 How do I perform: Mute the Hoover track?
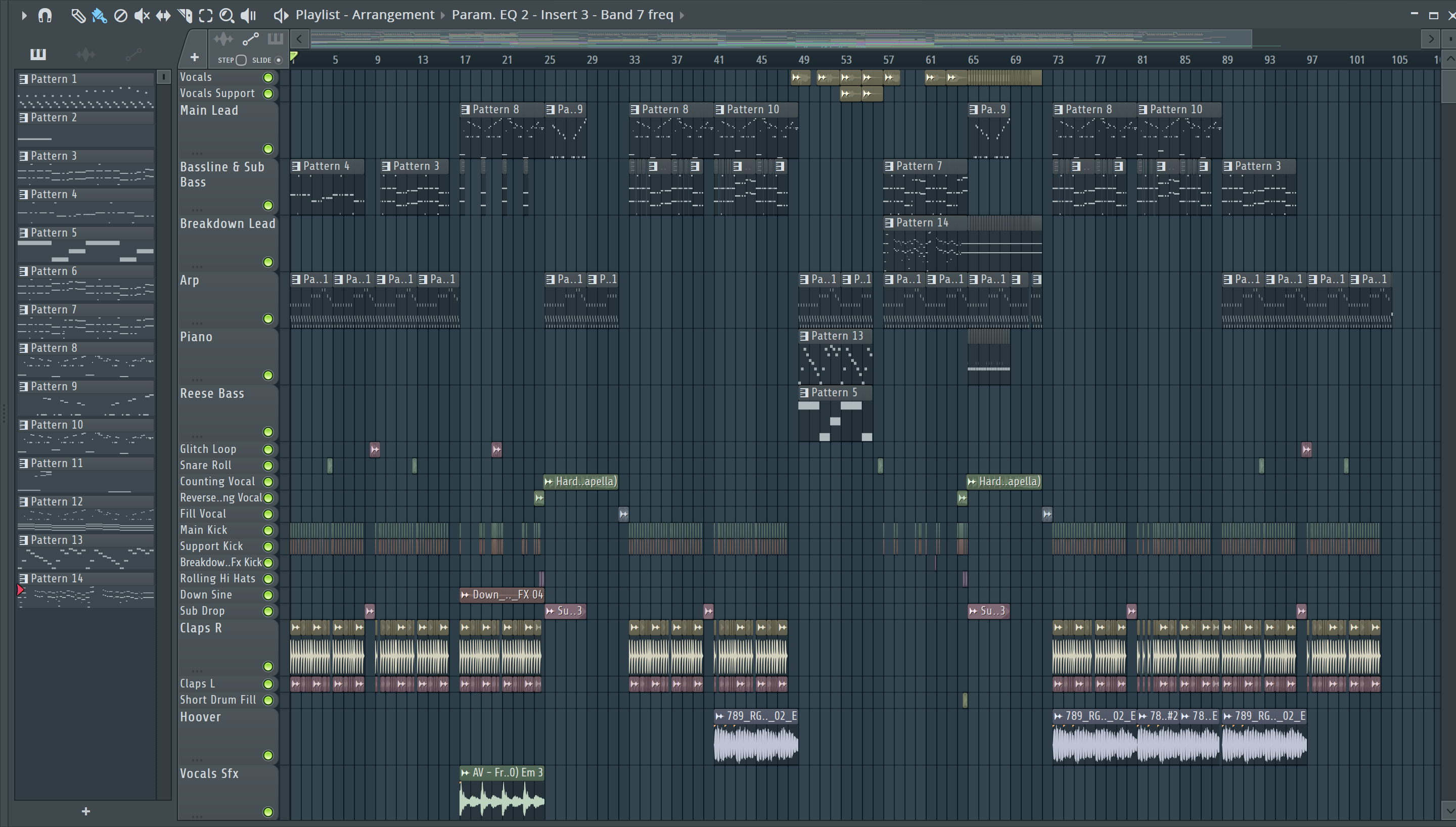268,755
